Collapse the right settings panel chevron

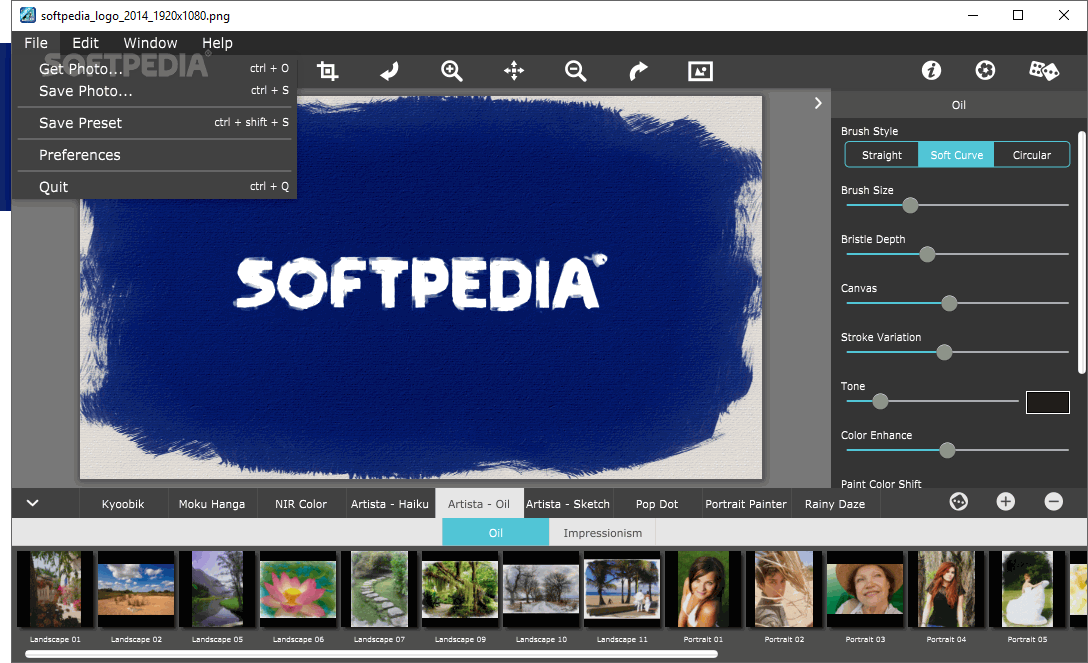[x=818, y=103]
